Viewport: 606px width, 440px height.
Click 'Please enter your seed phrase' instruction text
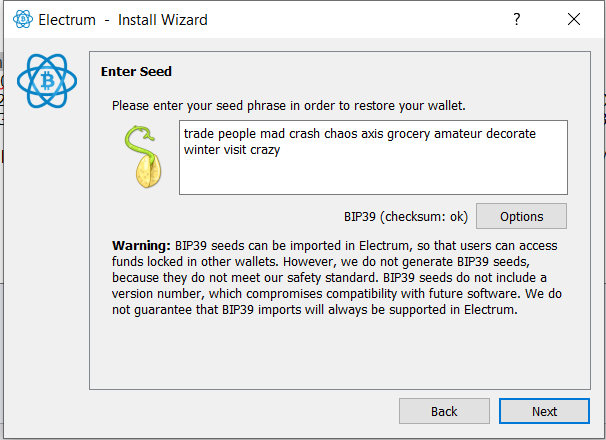point(289,106)
